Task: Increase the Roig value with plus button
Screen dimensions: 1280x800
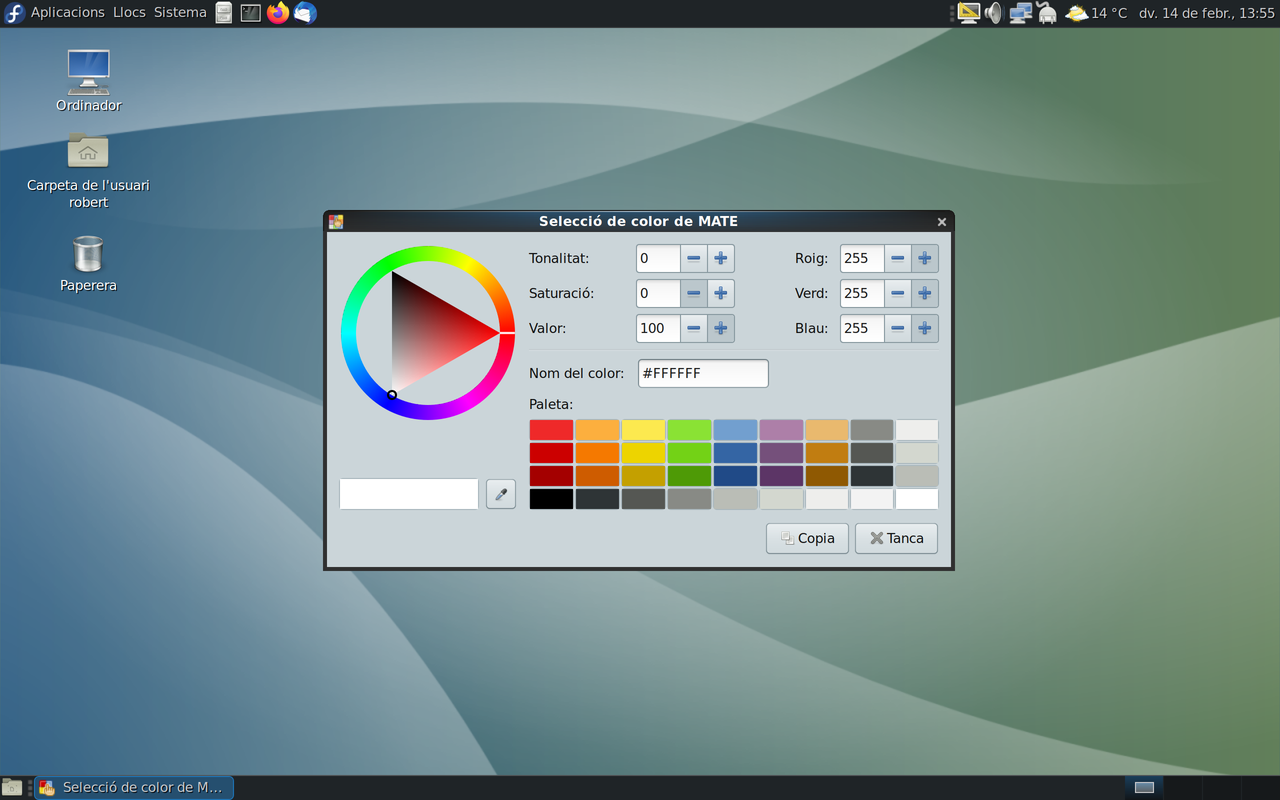Action: (x=925, y=258)
